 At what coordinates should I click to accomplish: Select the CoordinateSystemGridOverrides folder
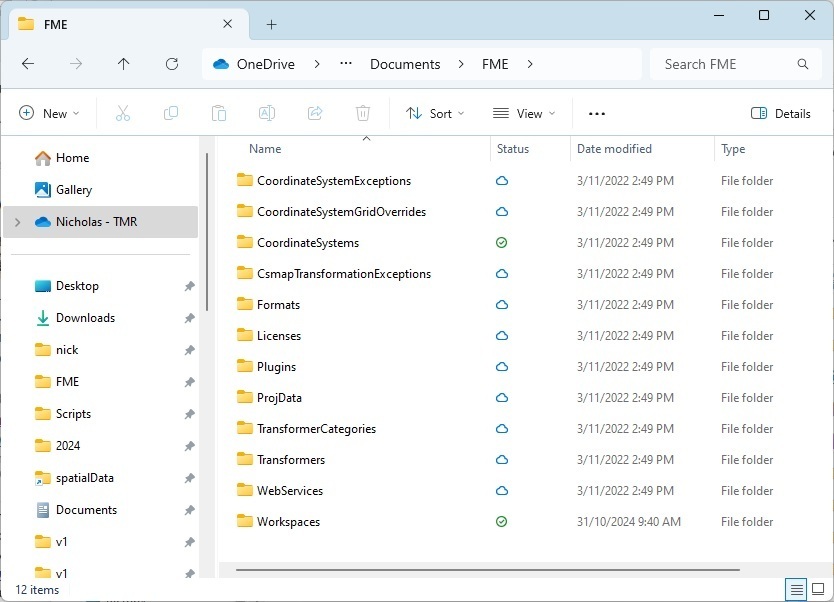[341, 212]
